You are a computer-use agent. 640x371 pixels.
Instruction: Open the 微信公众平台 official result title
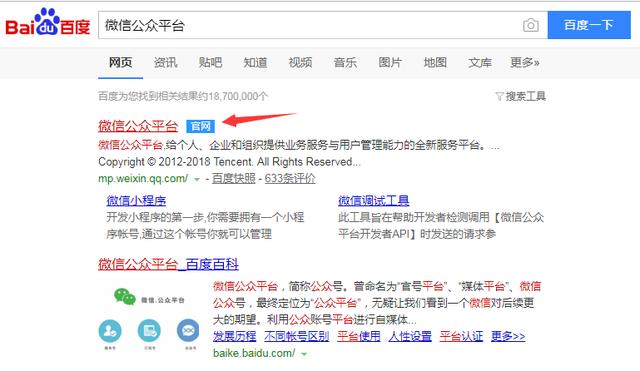(138, 126)
